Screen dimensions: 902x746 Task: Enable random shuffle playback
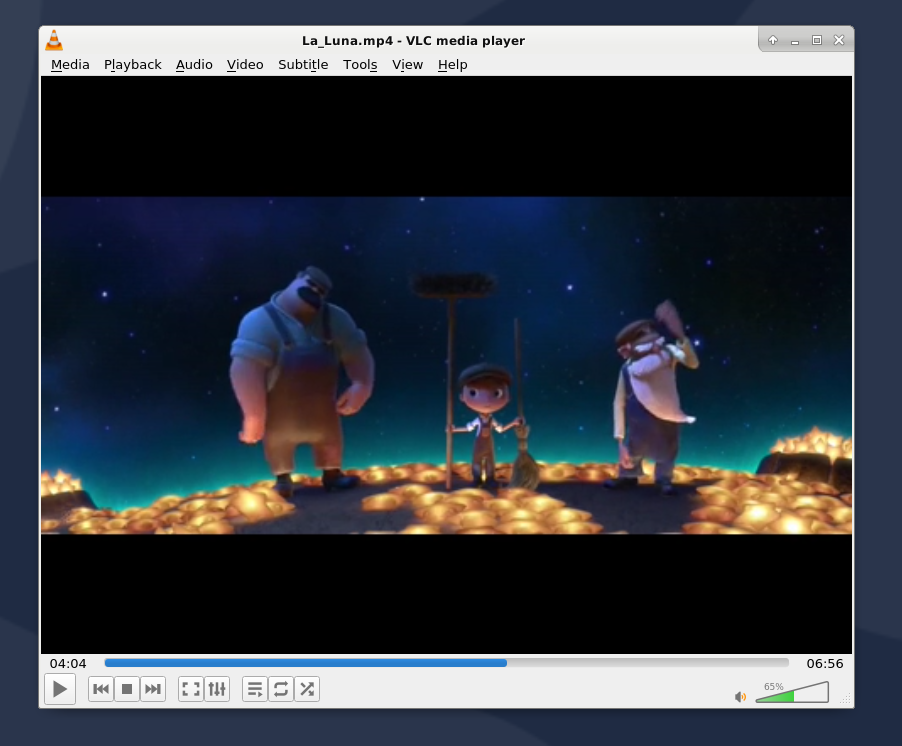(307, 689)
